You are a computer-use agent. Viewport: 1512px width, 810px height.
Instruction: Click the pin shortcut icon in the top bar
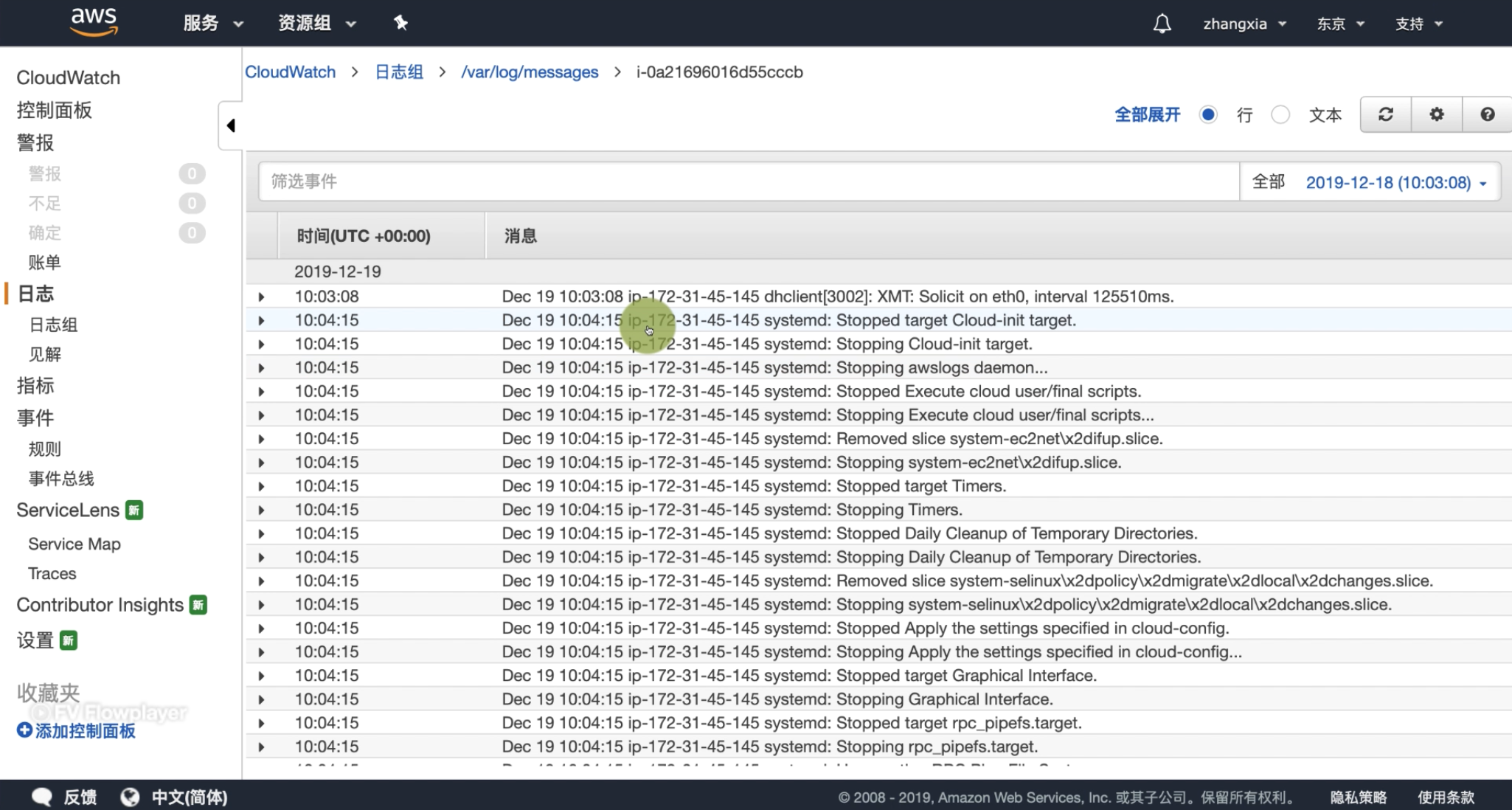click(x=400, y=23)
